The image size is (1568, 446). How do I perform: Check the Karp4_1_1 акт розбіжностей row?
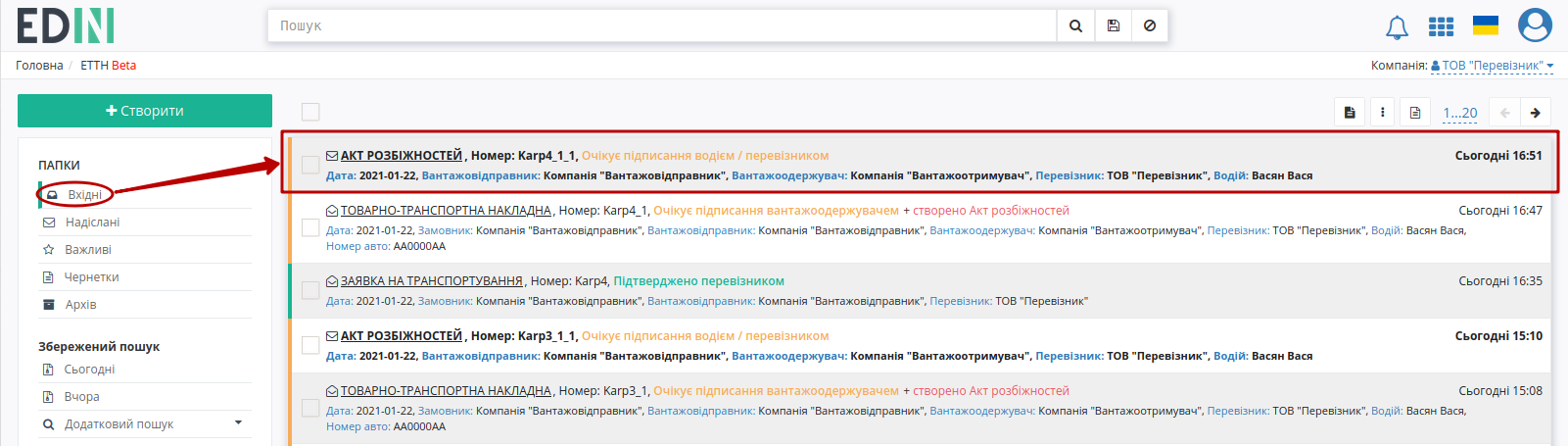(310, 165)
